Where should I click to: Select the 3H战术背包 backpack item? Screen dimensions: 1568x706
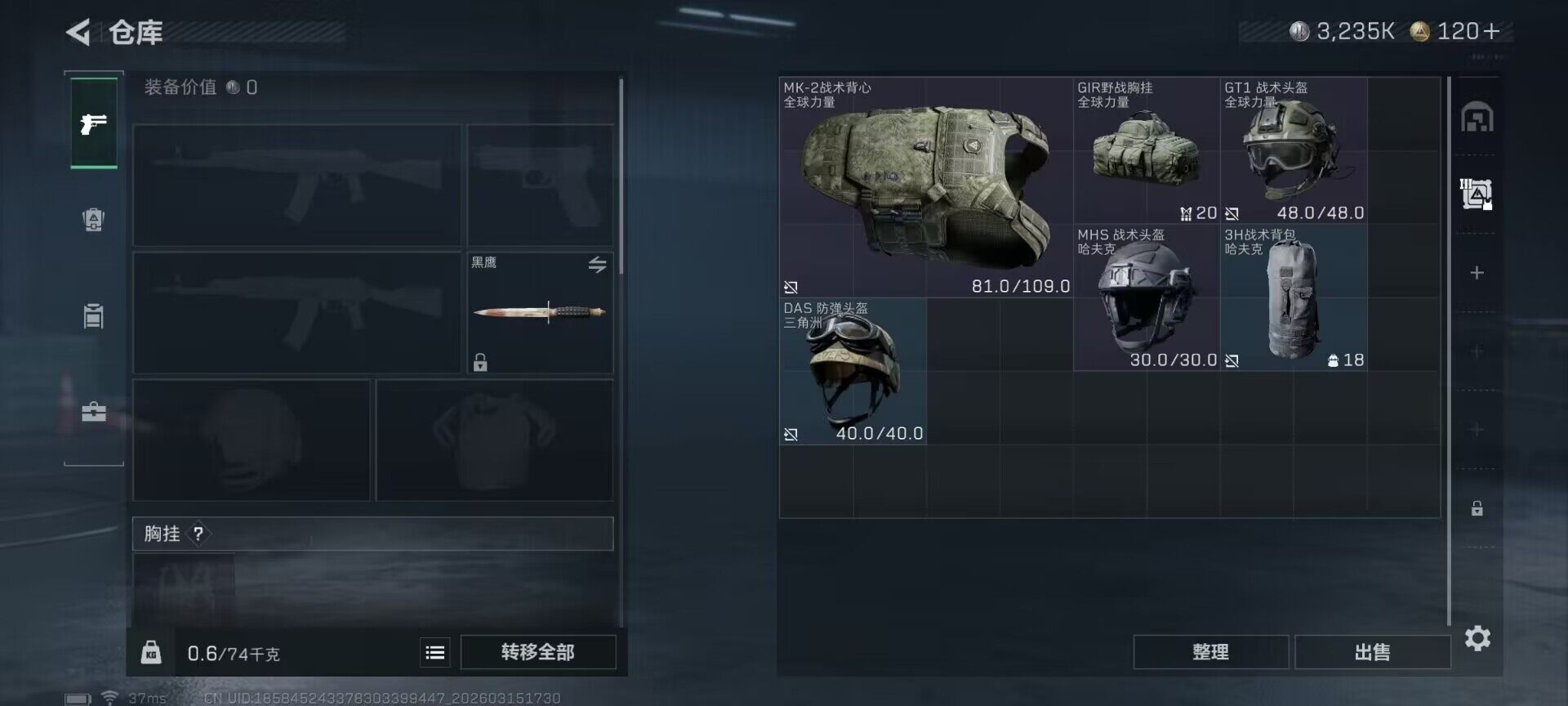click(1294, 297)
